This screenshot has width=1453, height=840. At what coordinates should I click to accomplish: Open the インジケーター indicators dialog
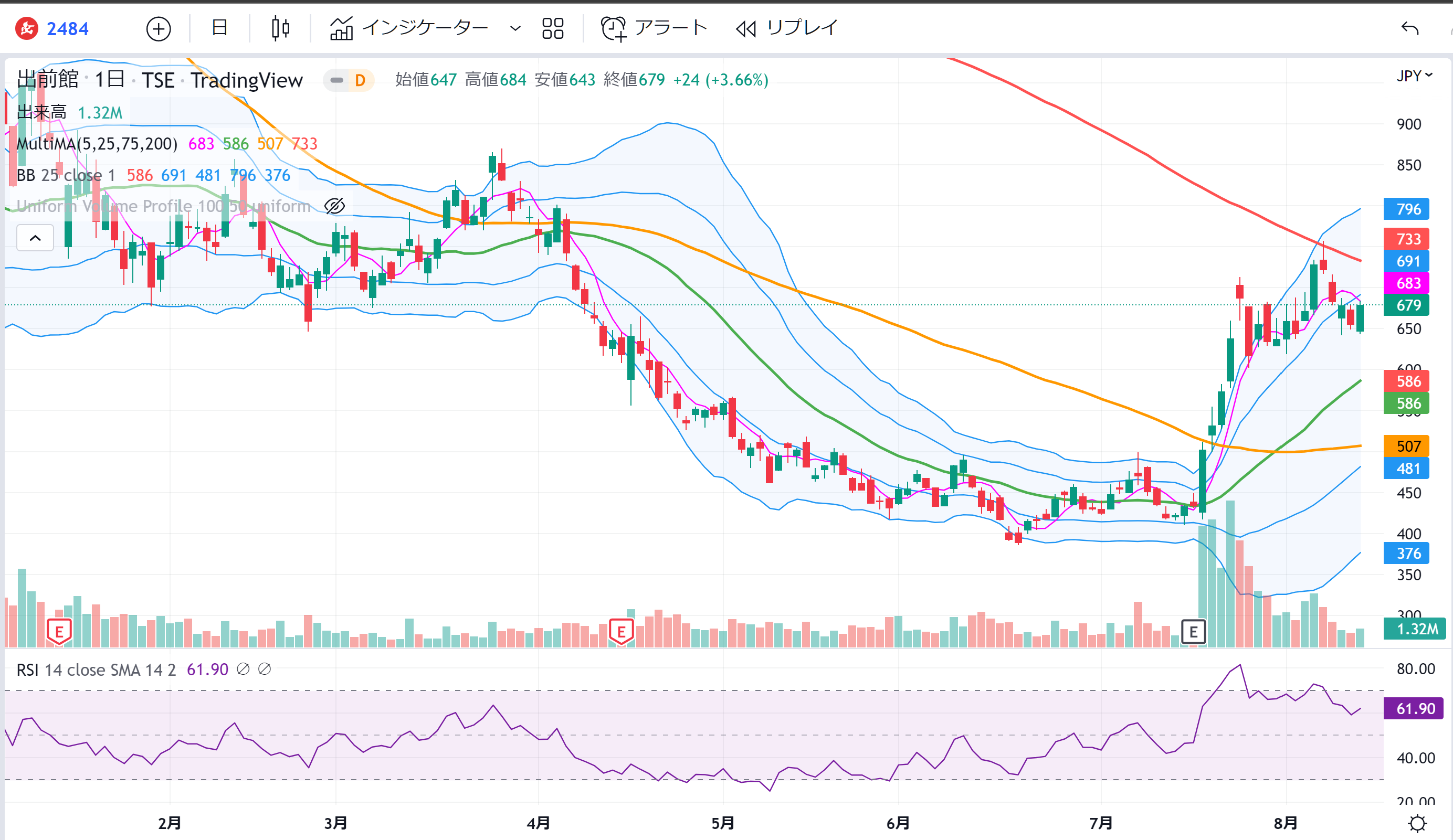pos(409,28)
